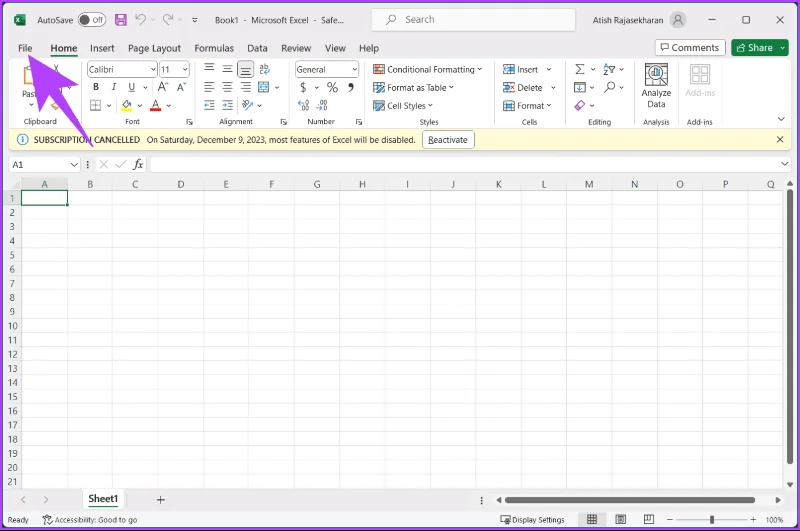Open the Comments button
The height and width of the screenshot is (531, 800).
pos(690,47)
